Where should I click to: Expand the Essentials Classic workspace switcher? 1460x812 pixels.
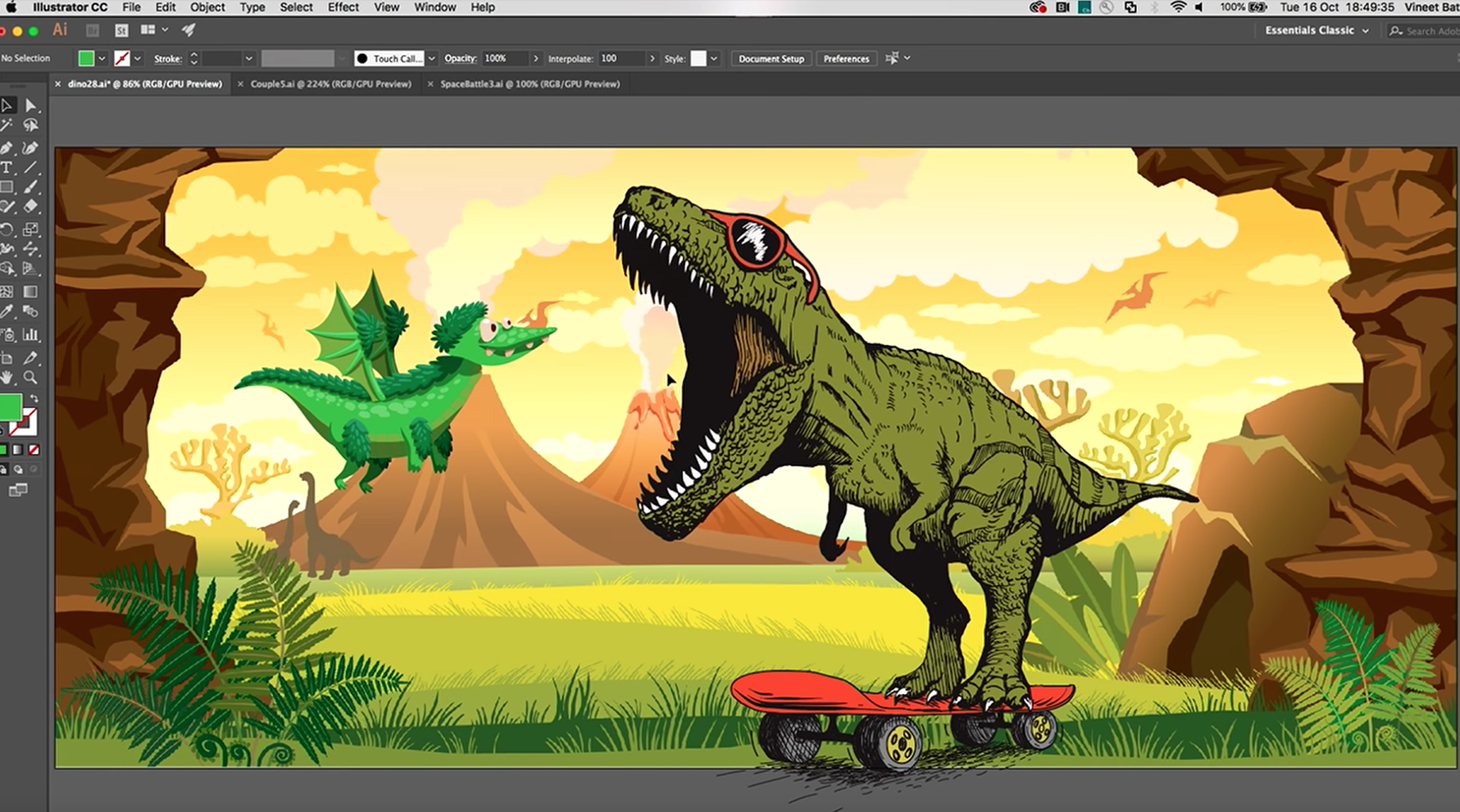[x=1317, y=30]
